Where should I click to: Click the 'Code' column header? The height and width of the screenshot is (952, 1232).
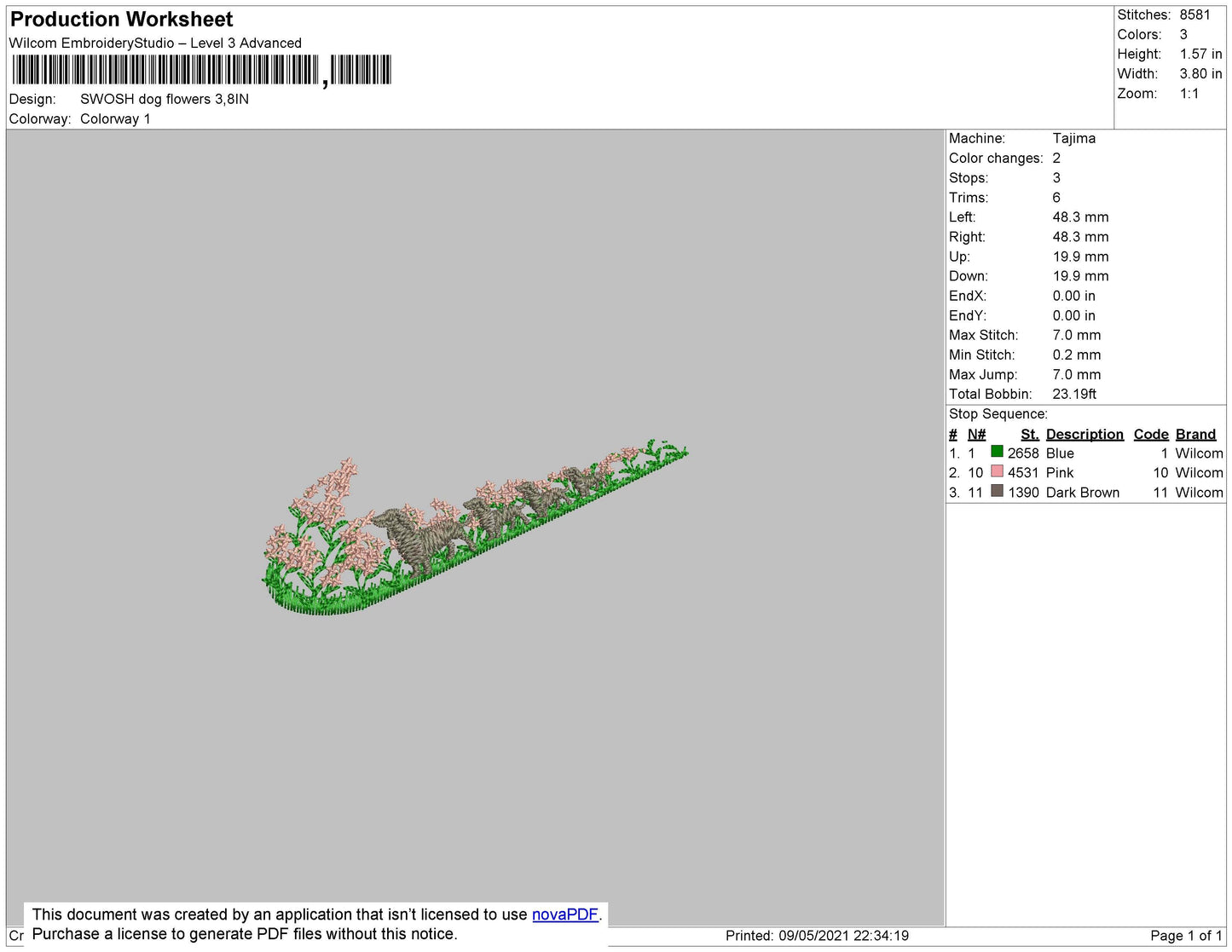pos(1150,434)
